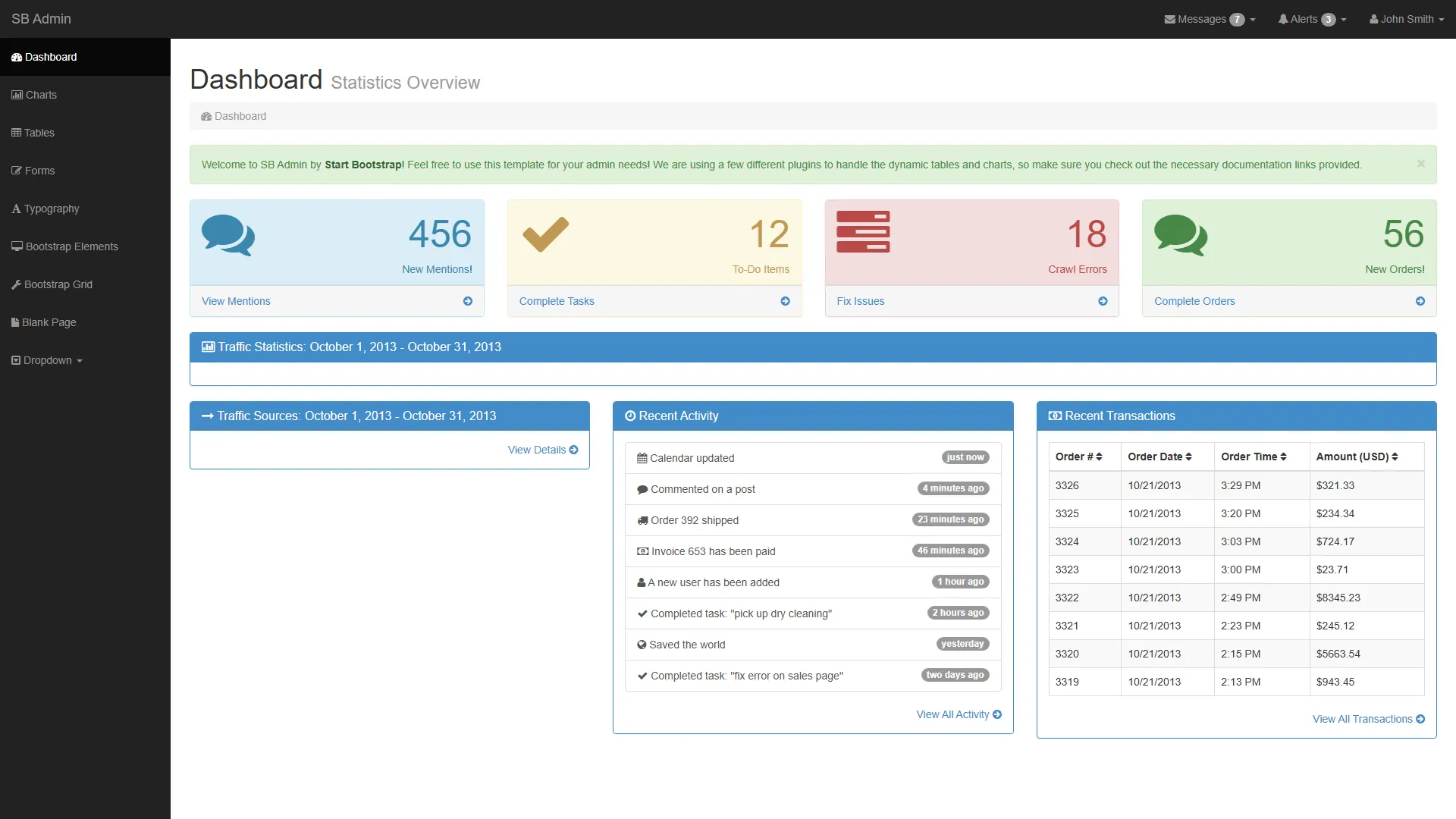The image size is (1456, 819).
Task: Click the 2:13 PM time cell
Action: [1262, 682]
